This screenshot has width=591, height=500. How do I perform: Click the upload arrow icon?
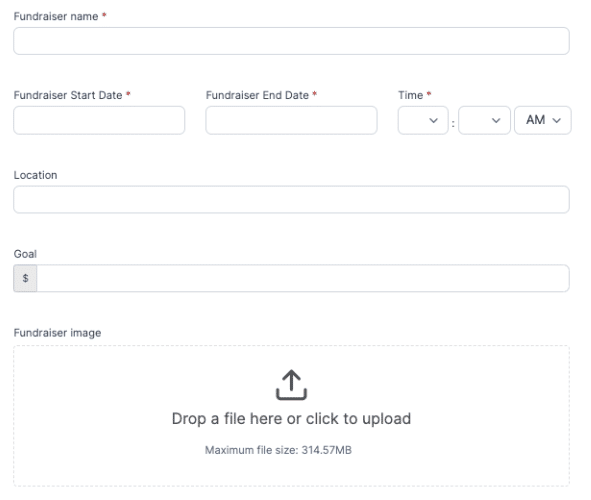point(291,385)
